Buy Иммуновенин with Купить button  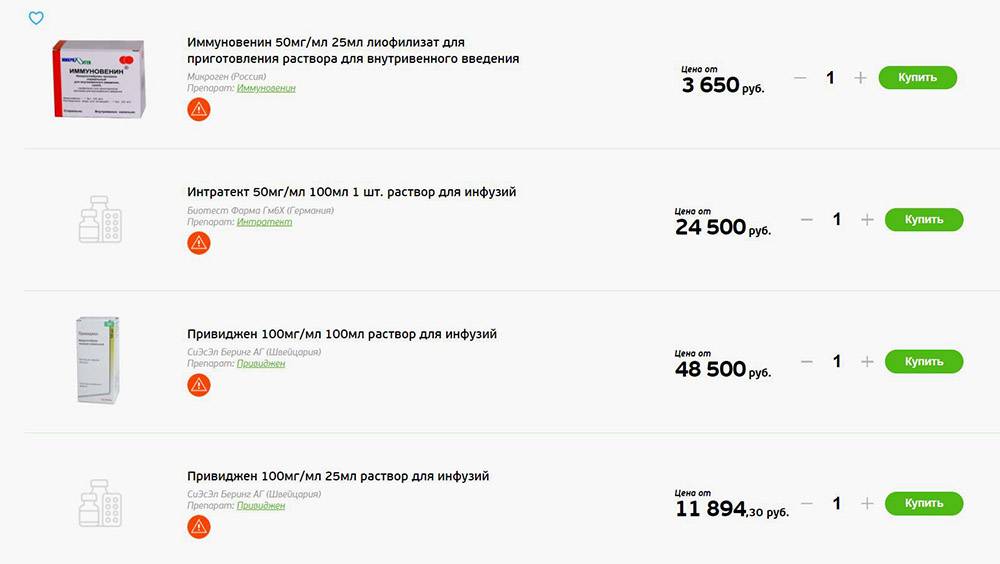[918, 77]
